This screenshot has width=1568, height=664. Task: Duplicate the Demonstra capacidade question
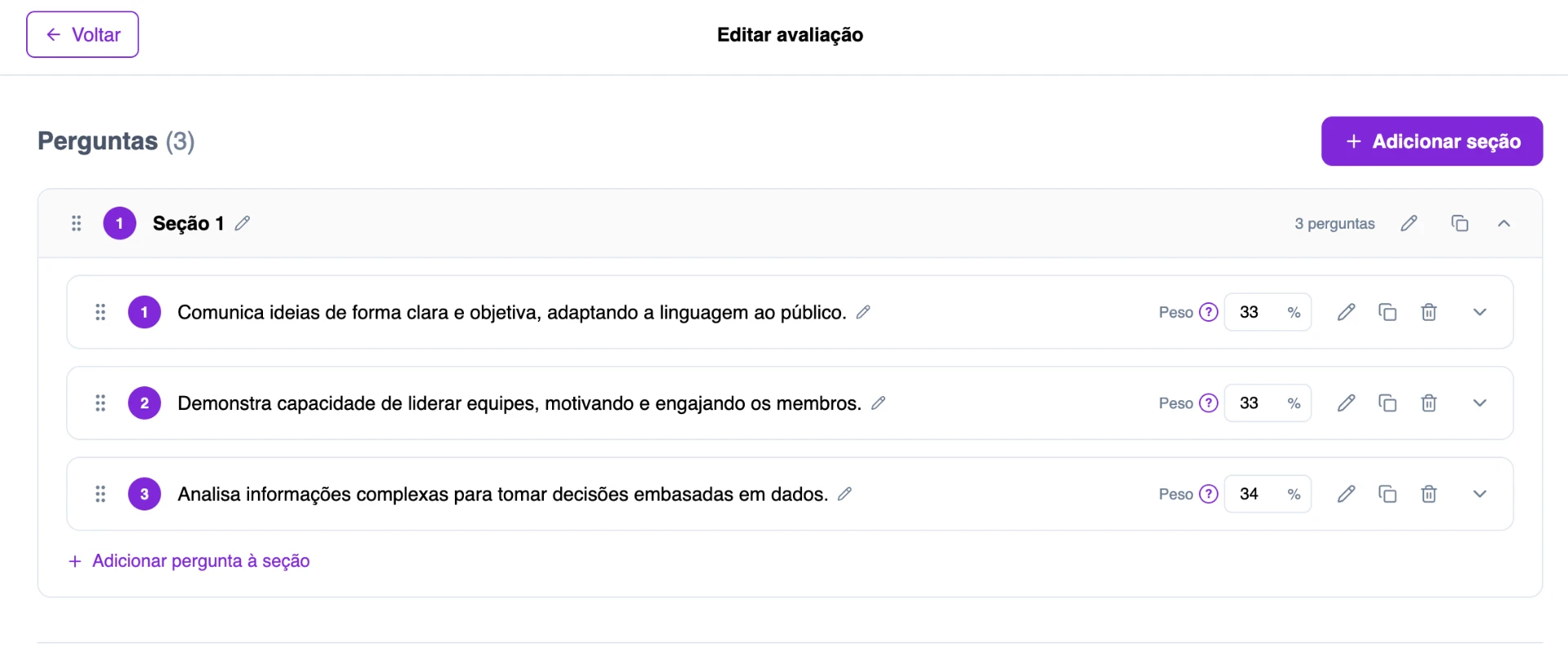(x=1388, y=403)
